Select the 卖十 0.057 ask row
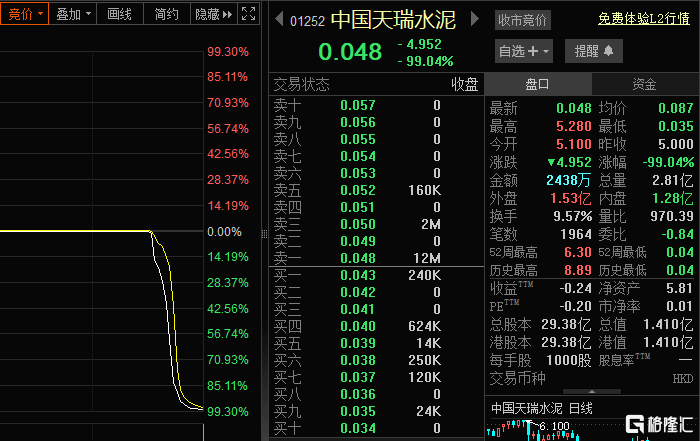This screenshot has height=441, width=700. pyautogui.click(x=376, y=105)
